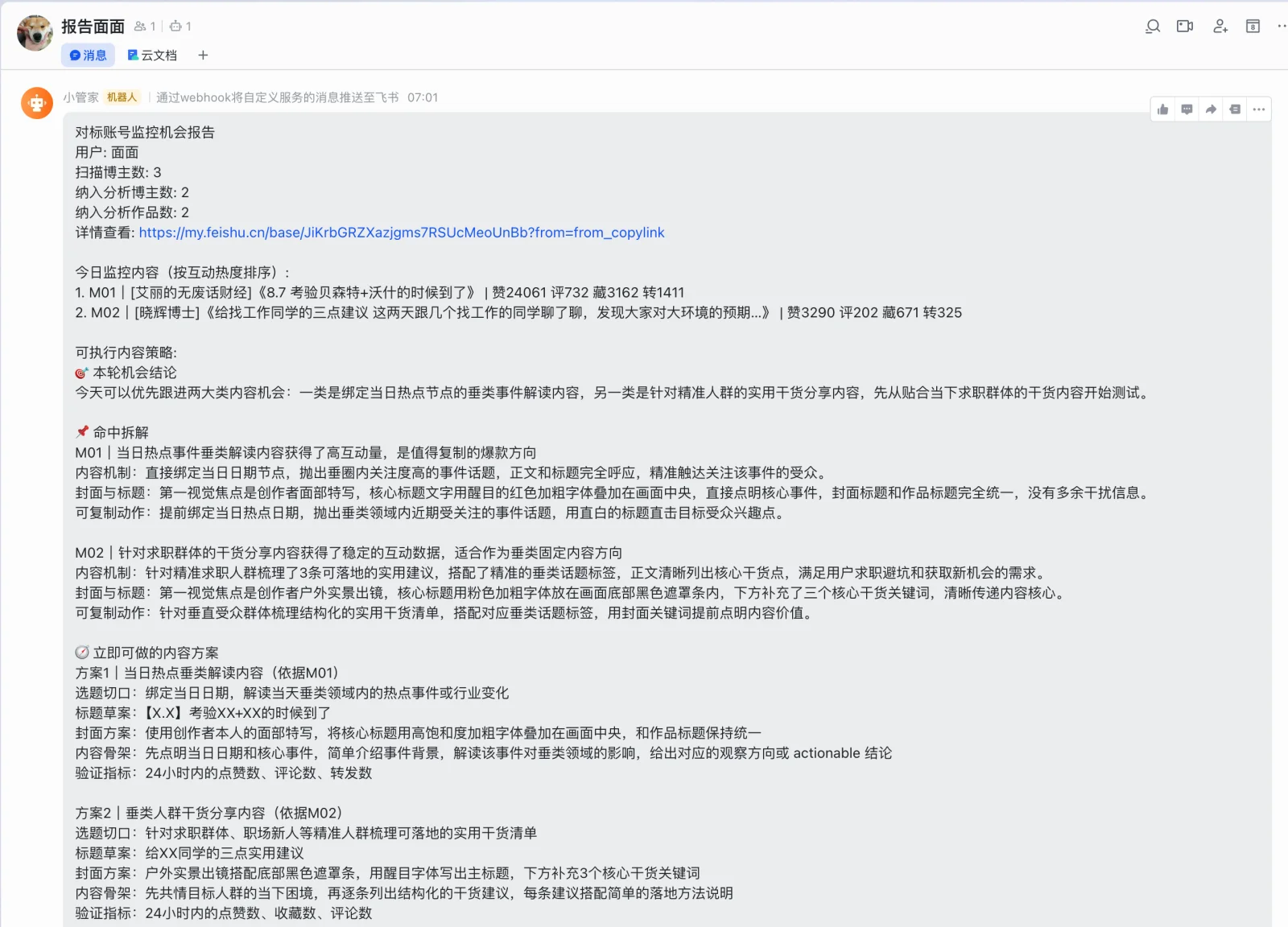1288x927 pixels.
Task: Click the 小管家 sender name
Action: (80, 97)
